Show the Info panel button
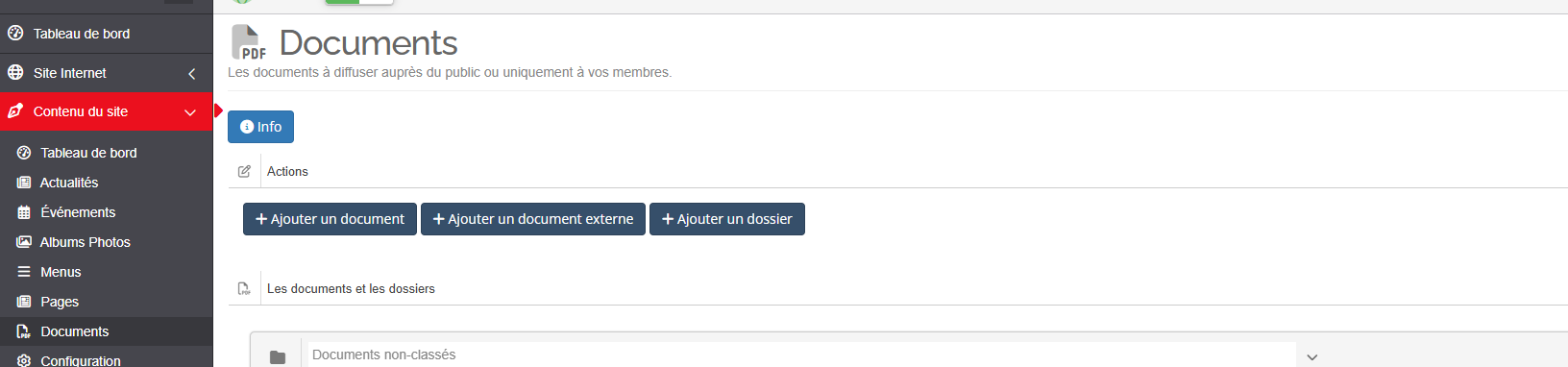 tap(260, 127)
